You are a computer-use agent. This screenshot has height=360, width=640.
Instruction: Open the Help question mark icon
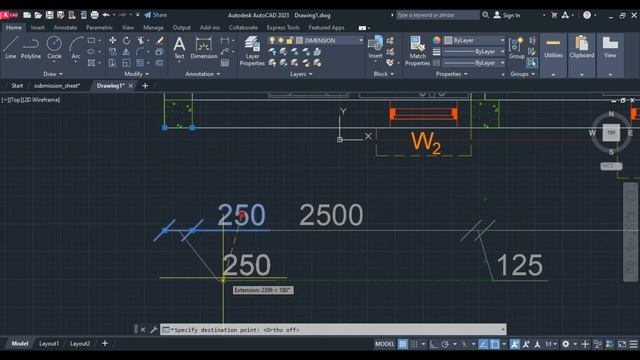tap(587, 15)
